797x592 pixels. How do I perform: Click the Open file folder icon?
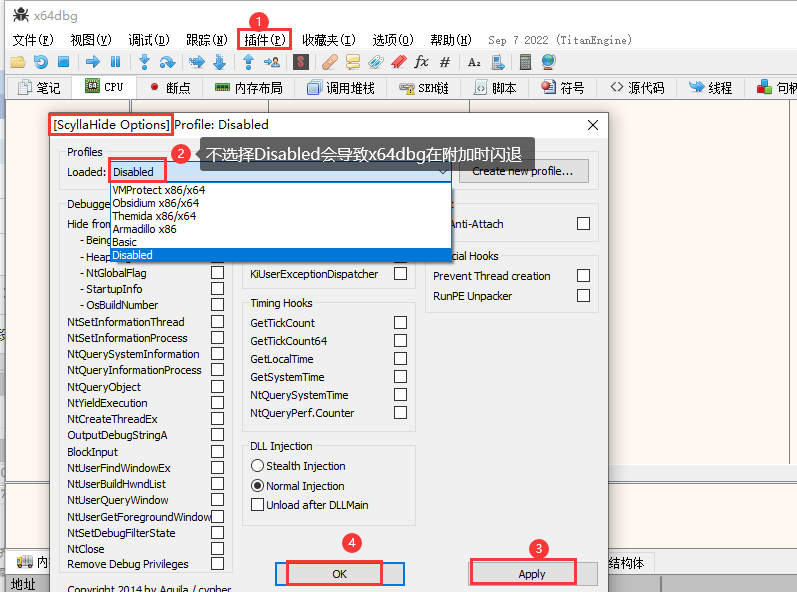18,62
